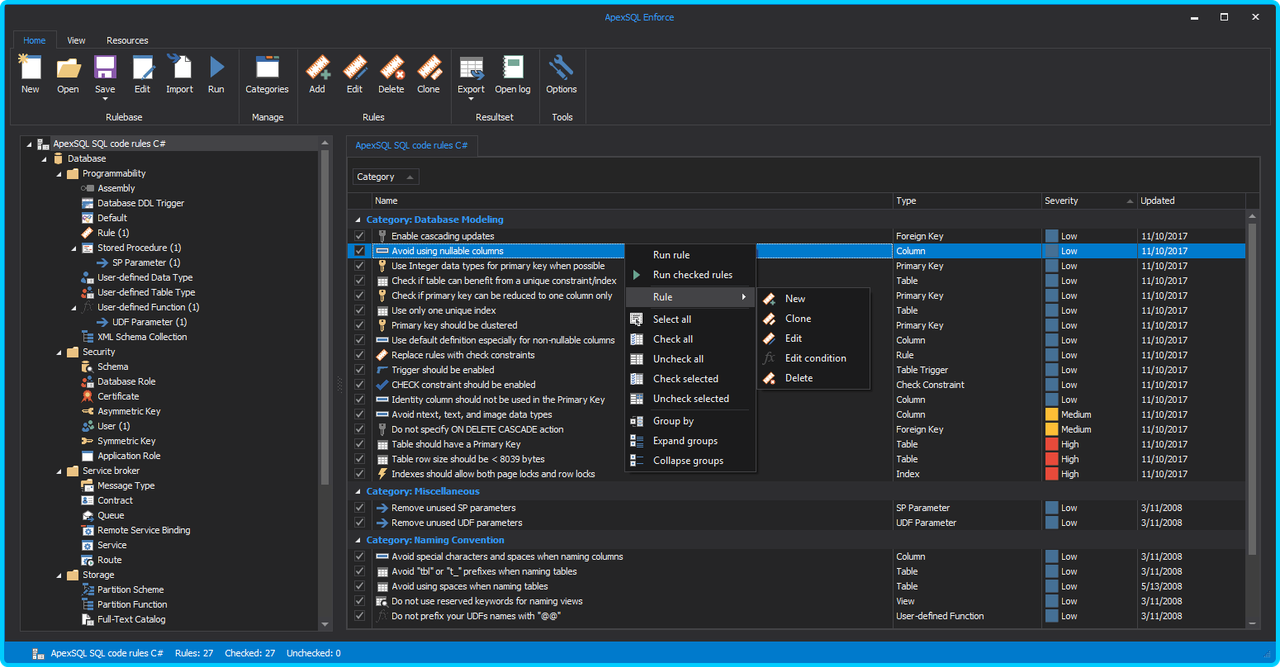The width and height of the screenshot is (1280, 667).
Task: Sort by Name column header
Action: (x=632, y=201)
